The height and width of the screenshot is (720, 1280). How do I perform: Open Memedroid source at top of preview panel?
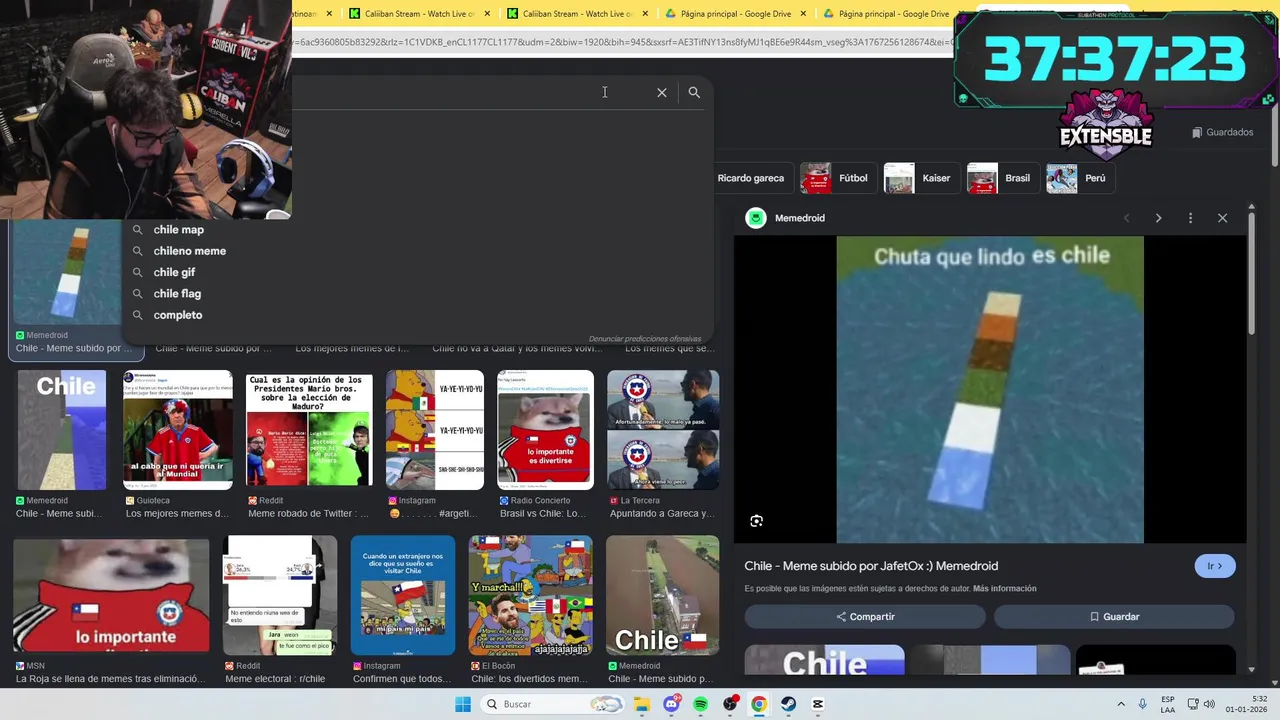pos(786,218)
